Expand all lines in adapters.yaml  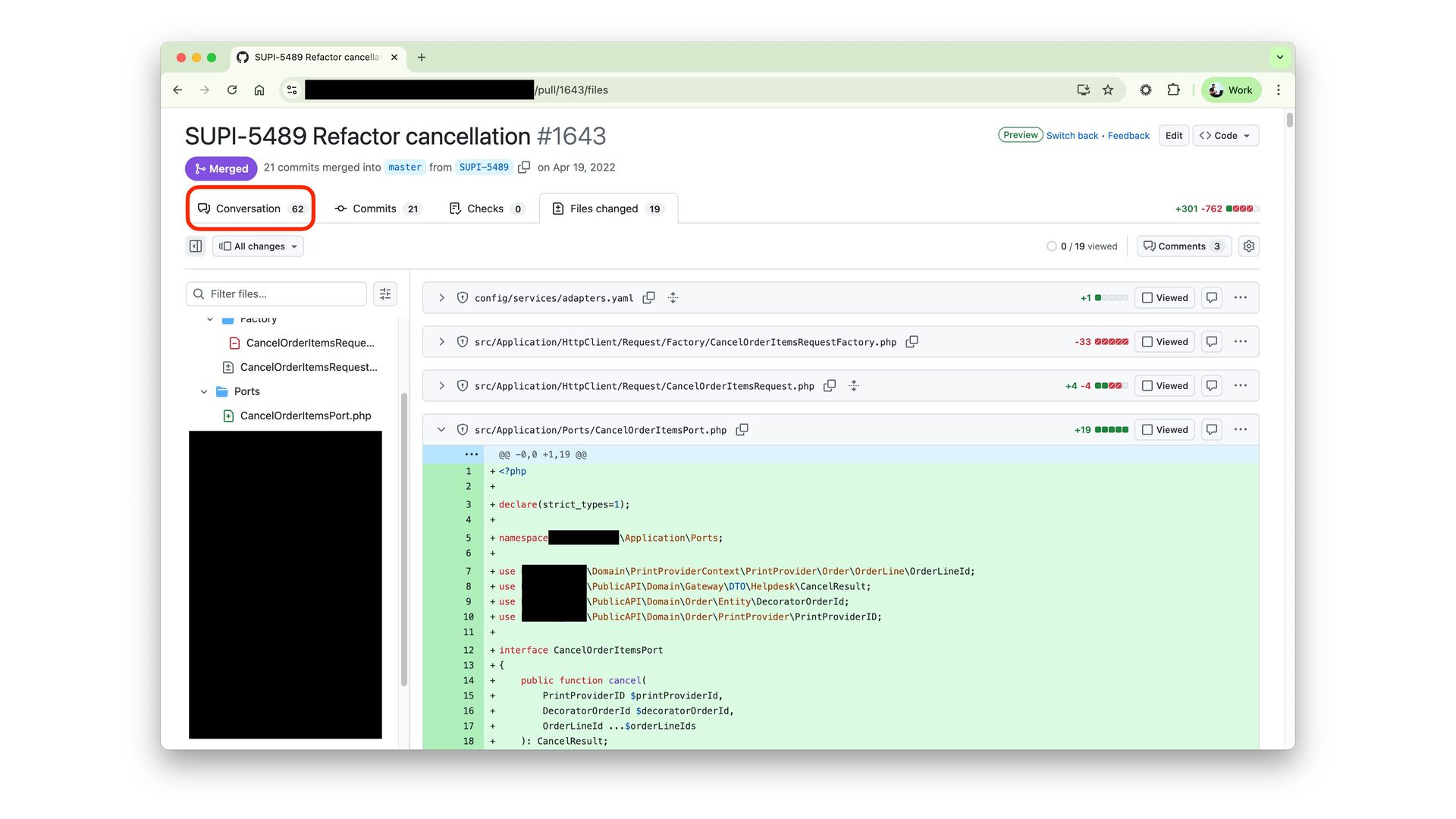pos(673,298)
